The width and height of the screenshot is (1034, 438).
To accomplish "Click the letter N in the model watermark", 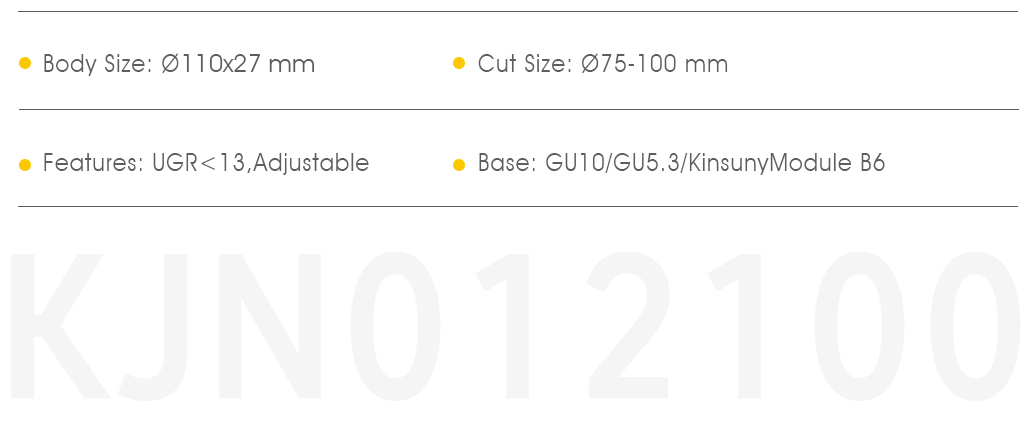I will tap(270, 326).
